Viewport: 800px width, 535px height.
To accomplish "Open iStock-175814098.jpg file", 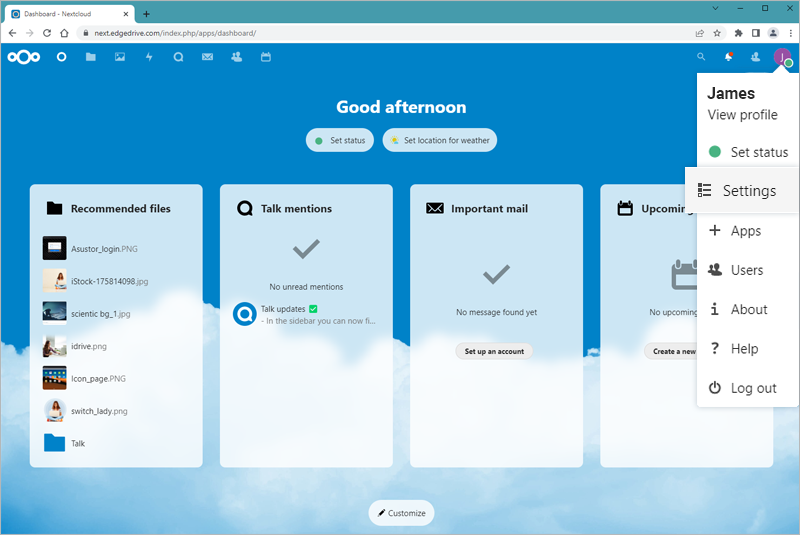I will pyautogui.click(x=116, y=281).
